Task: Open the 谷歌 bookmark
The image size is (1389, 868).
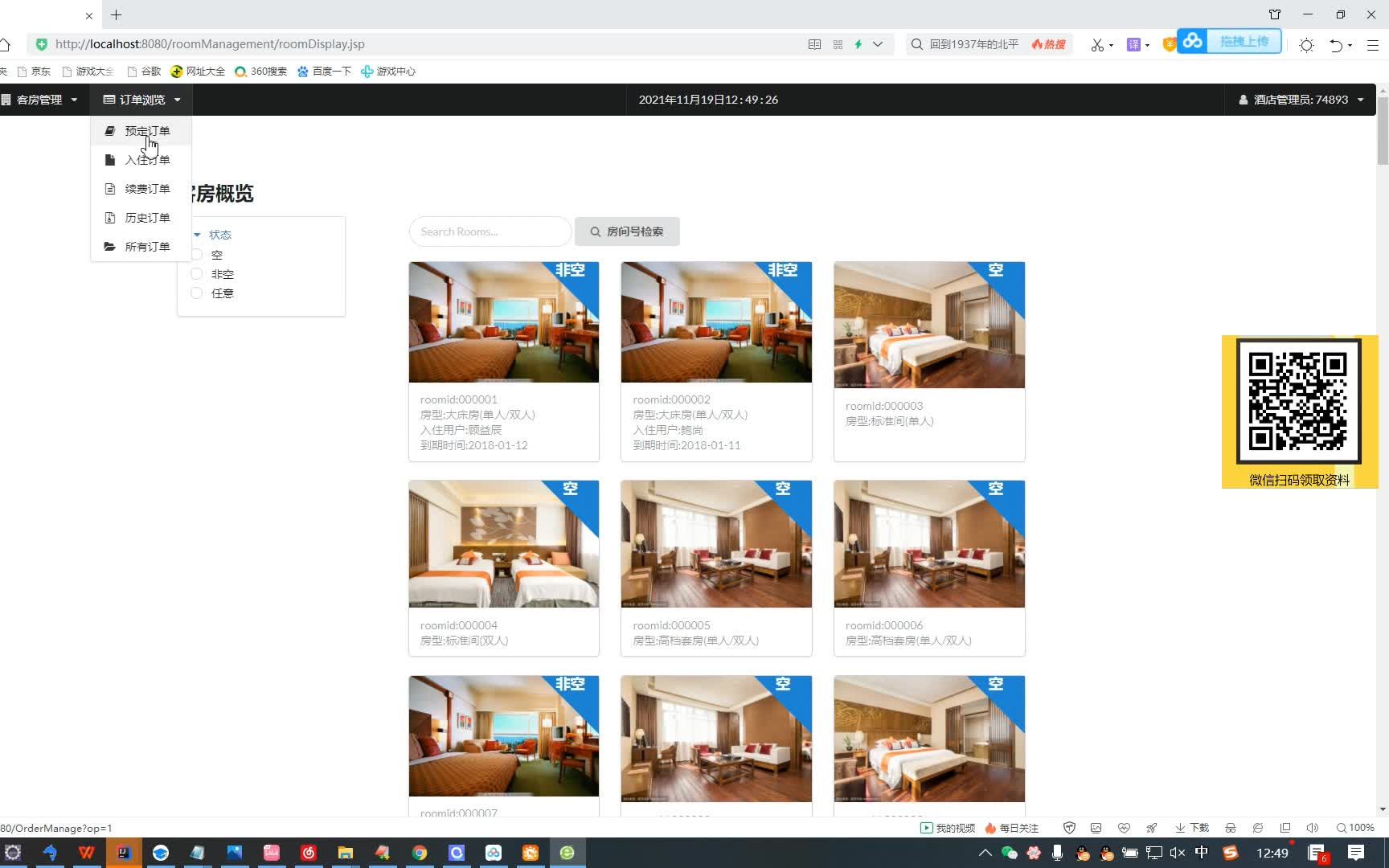Action: click(x=144, y=72)
